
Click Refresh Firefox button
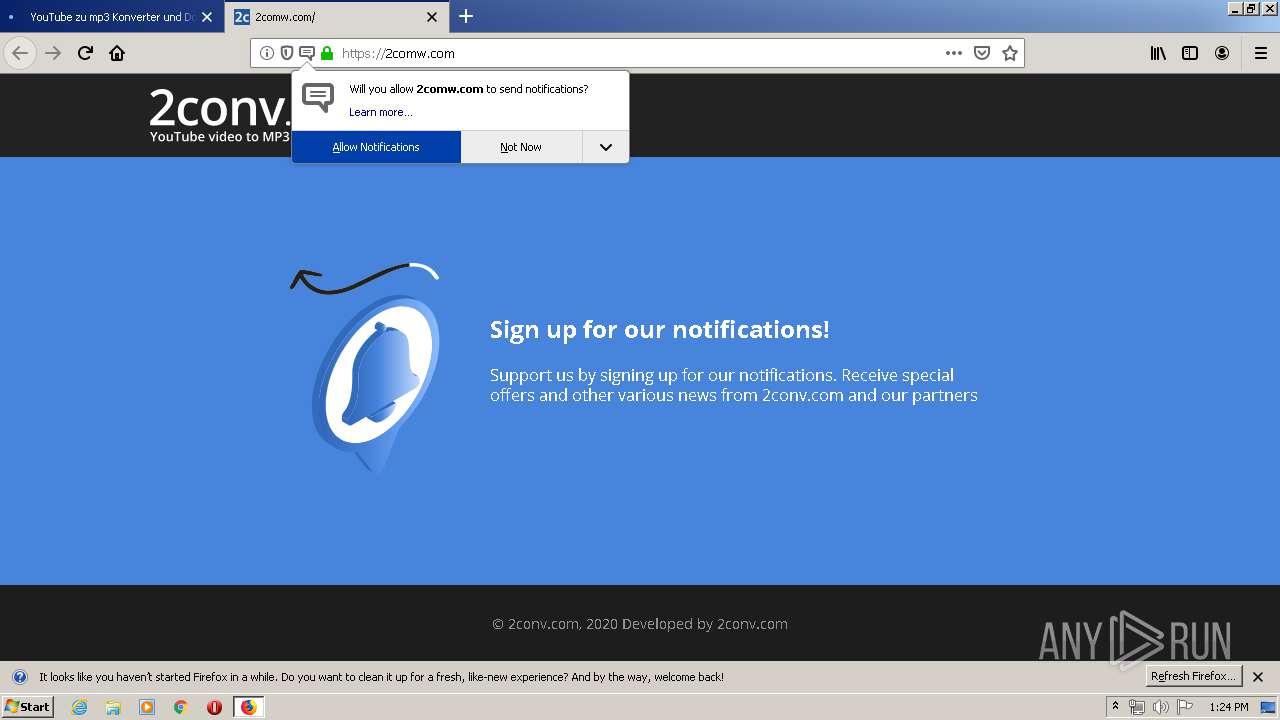pos(1194,677)
